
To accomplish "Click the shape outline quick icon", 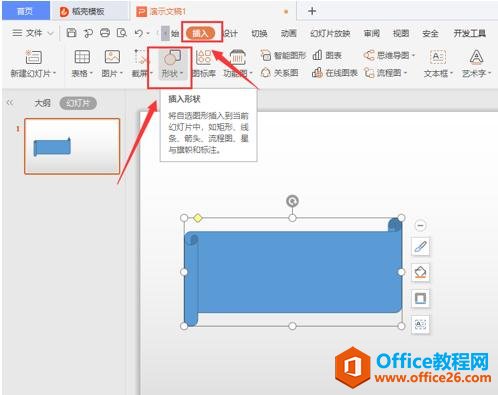I will [x=420, y=298].
